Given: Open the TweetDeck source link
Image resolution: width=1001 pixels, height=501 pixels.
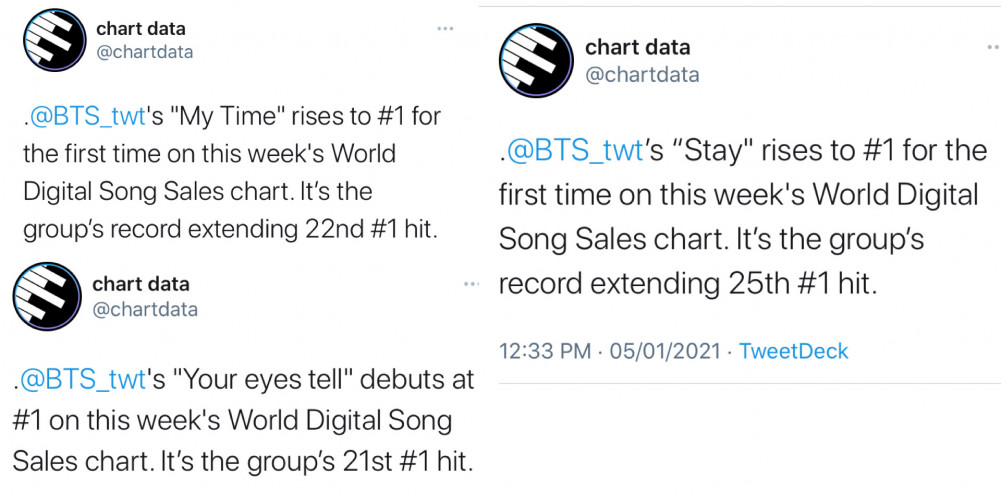Looking at the screenshot, I should pyautogui.click(x=794, y=351).
